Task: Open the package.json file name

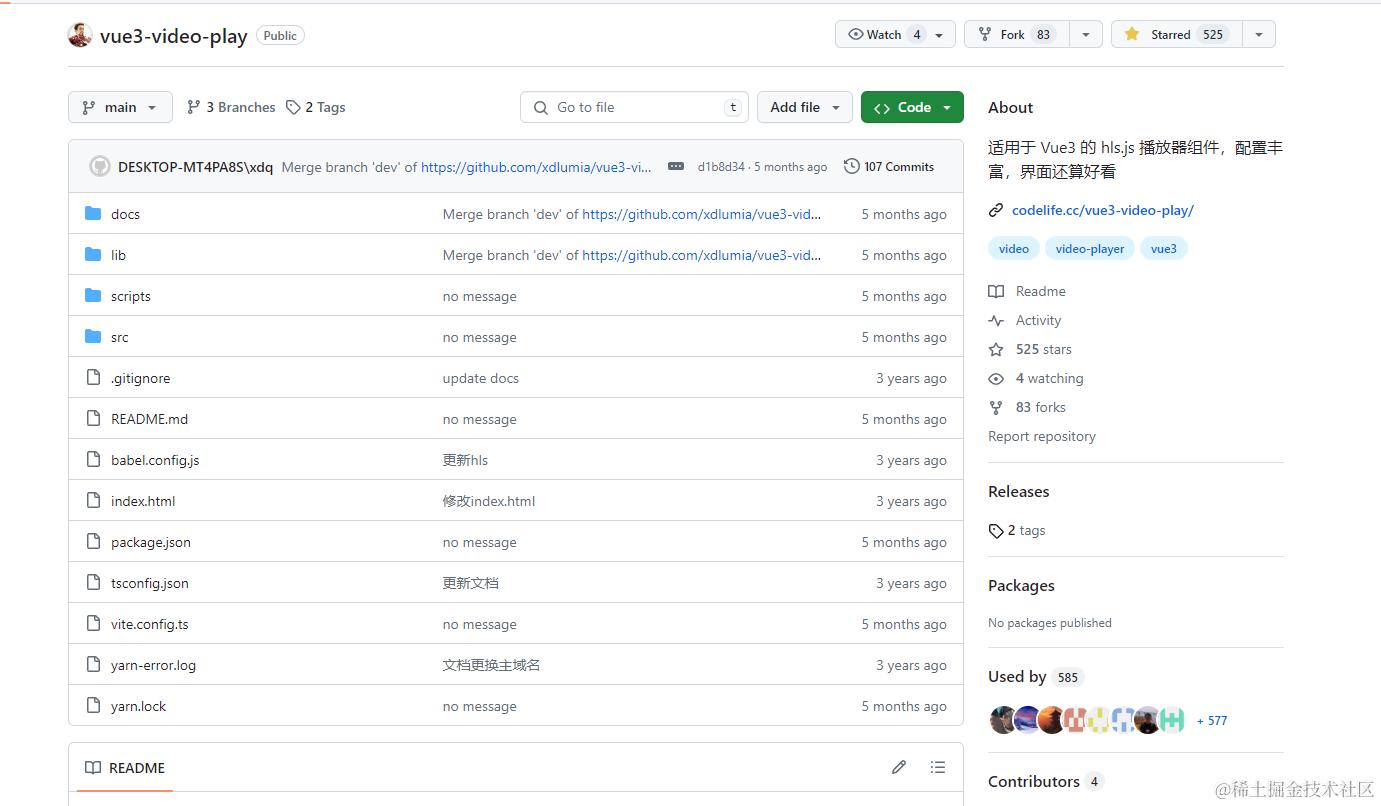Action: coord(151,542)
